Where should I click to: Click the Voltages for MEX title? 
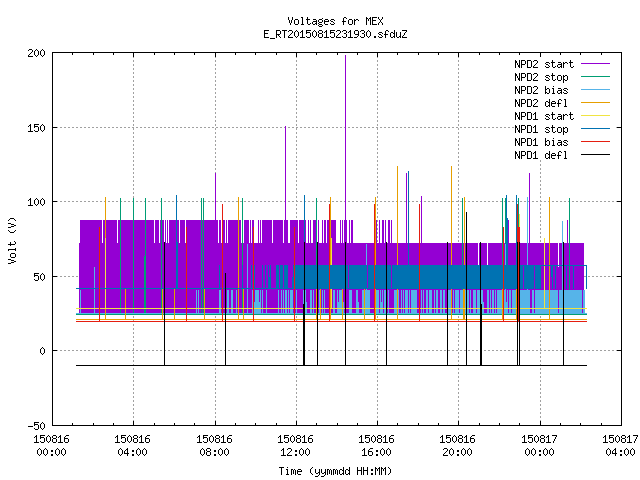pos(335,21)
